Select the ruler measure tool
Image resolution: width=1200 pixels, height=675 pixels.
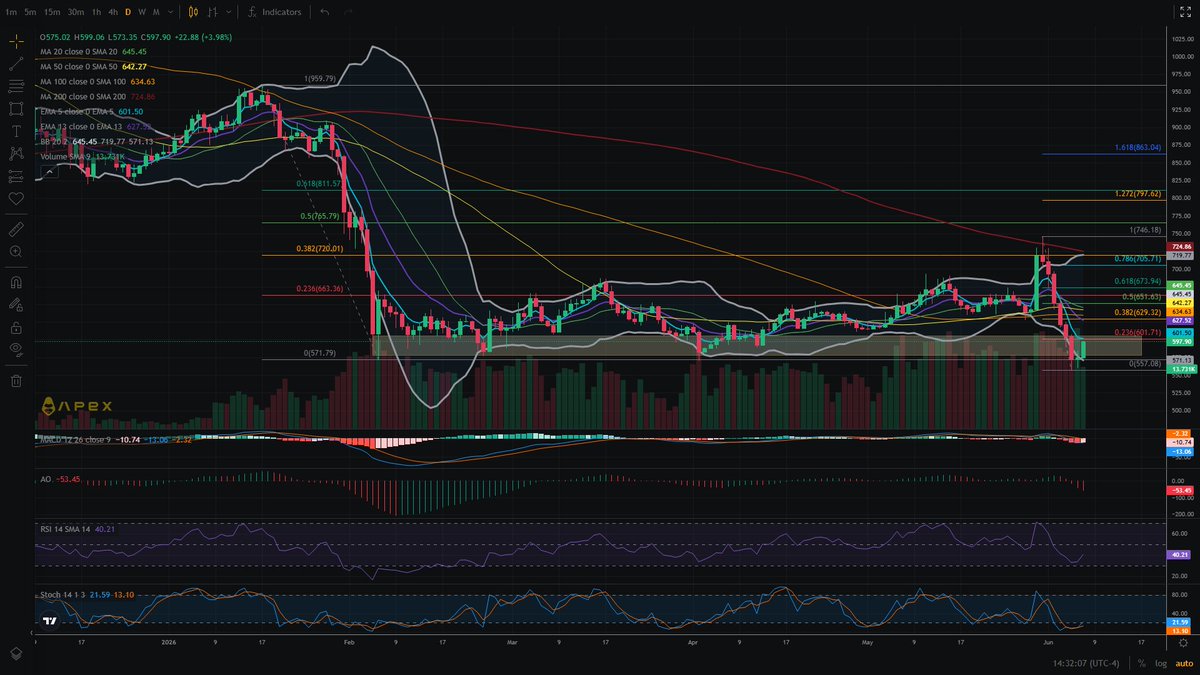tap(15, 229)
